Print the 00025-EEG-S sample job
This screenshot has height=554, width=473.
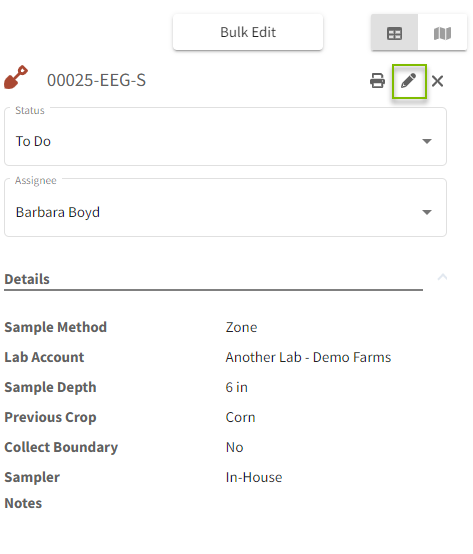pyautogui.click(x=377, y=81)
